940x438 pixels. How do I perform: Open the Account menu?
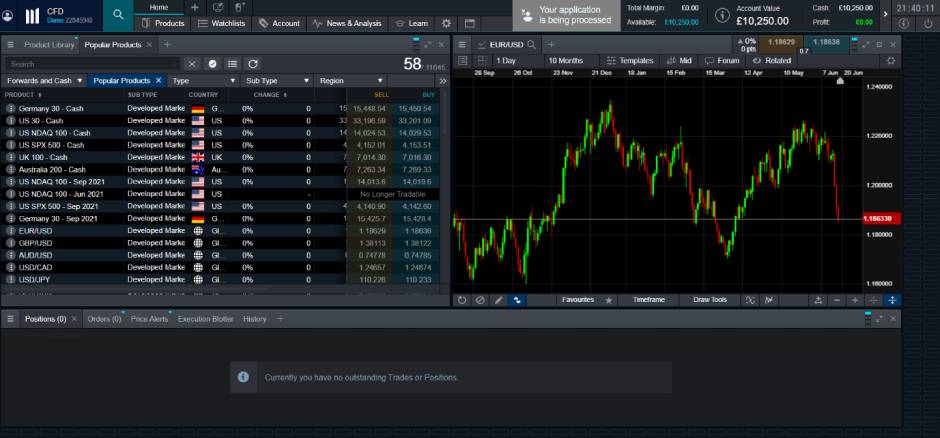(279, 23)
